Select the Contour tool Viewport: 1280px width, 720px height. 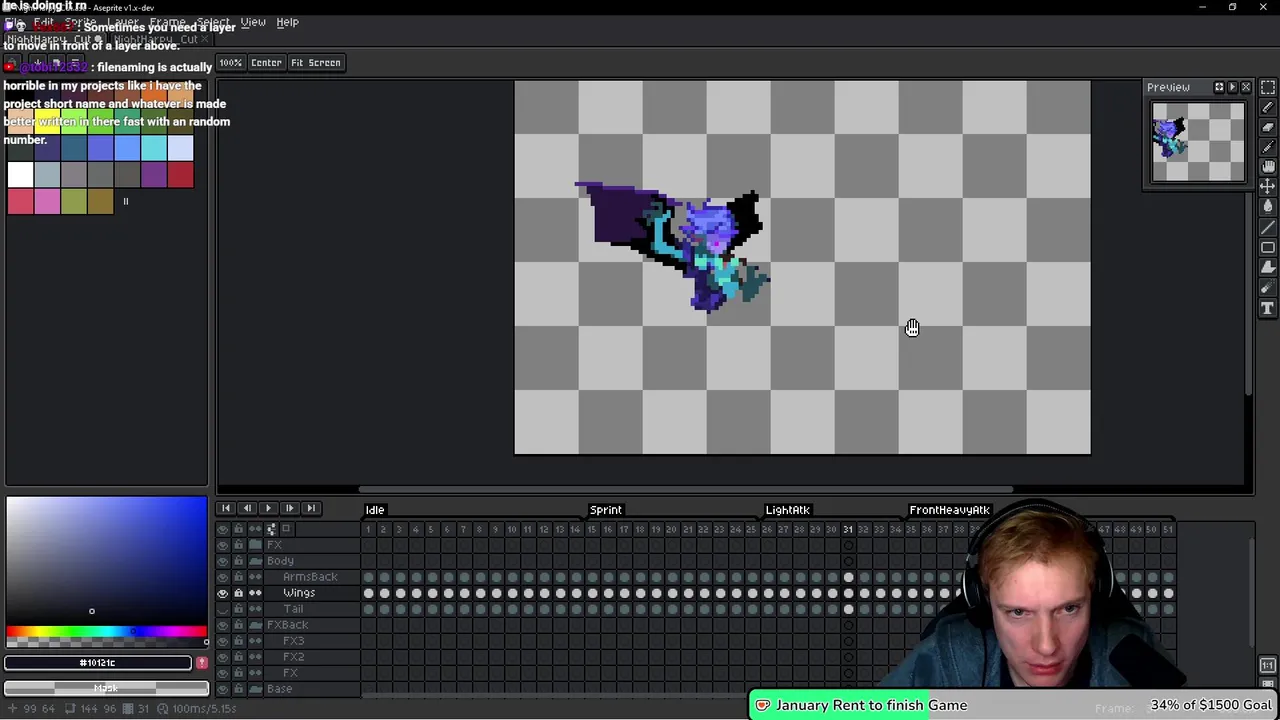[1268, 267]
